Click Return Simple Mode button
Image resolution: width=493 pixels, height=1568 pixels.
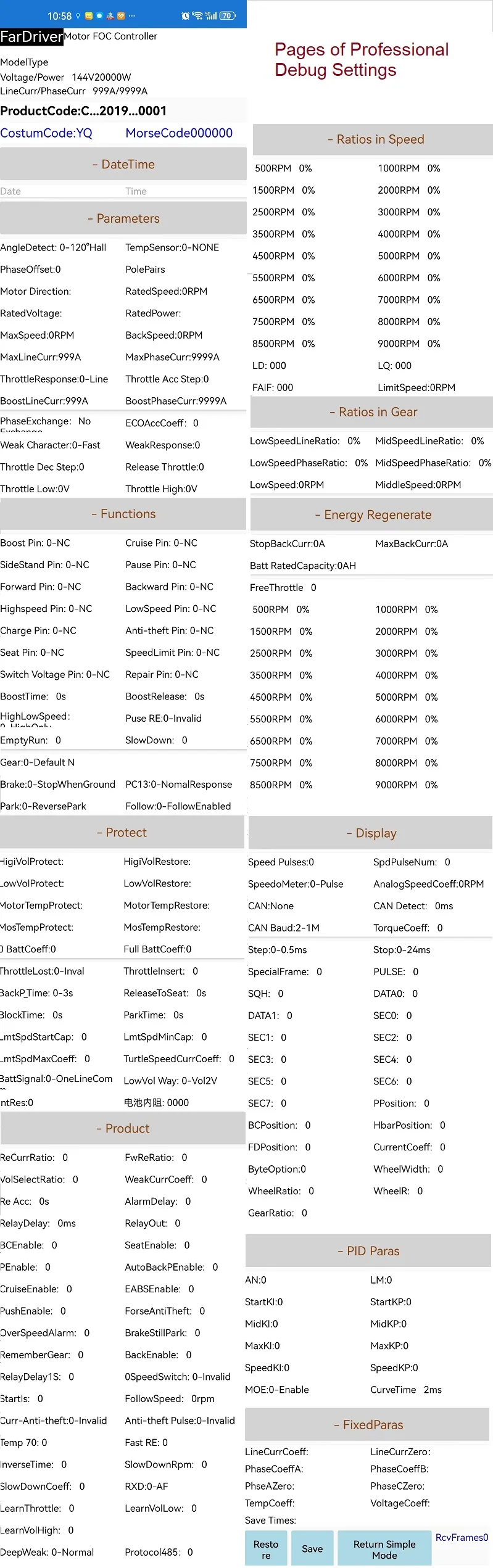384,1549
